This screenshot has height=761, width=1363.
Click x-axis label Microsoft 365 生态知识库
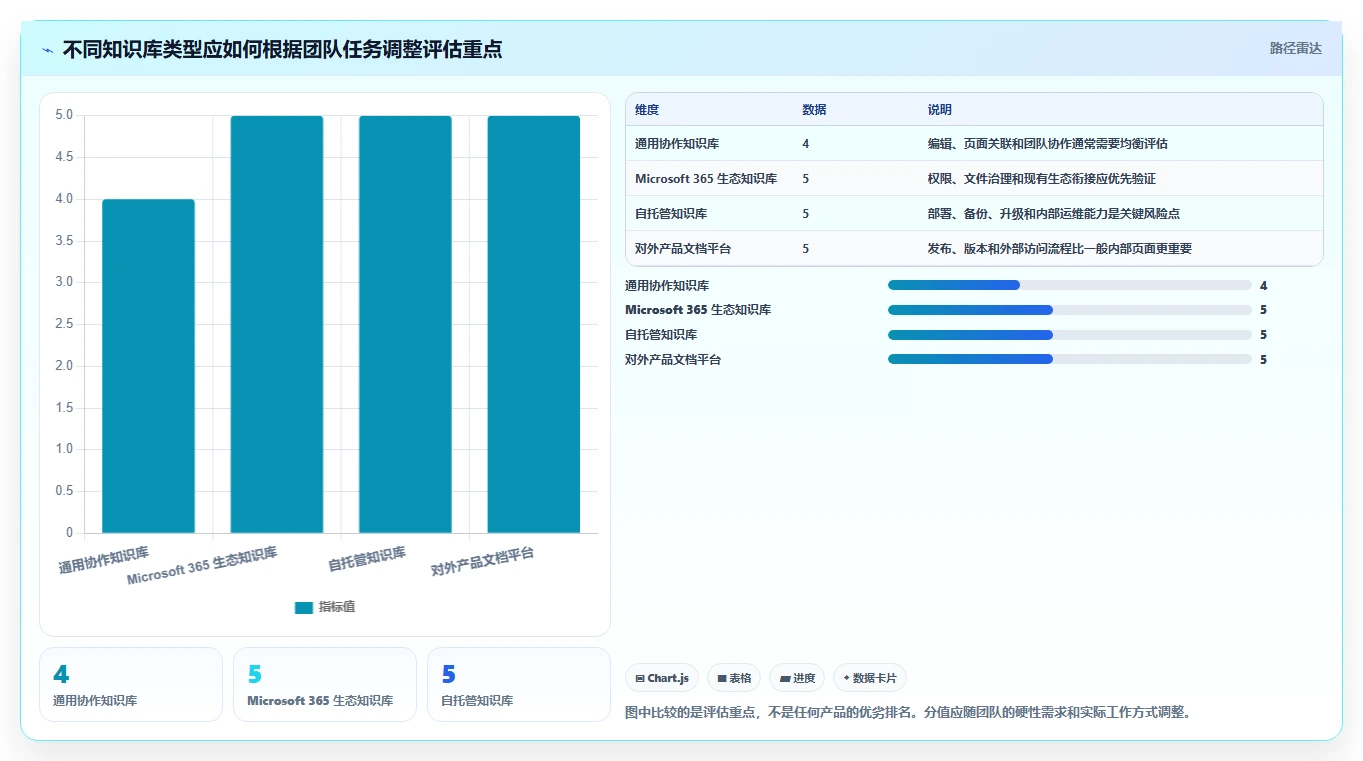pos(202,566)
